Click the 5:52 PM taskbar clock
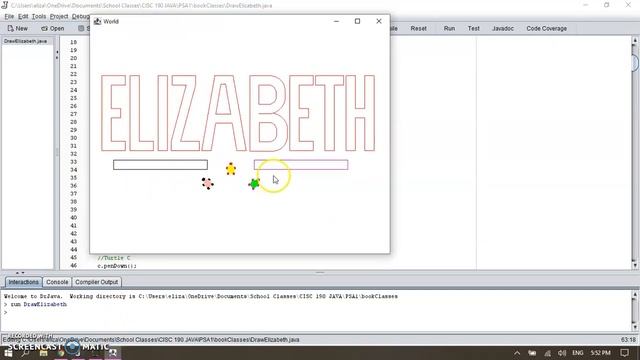640x360 pixels. tap(600, 353)
